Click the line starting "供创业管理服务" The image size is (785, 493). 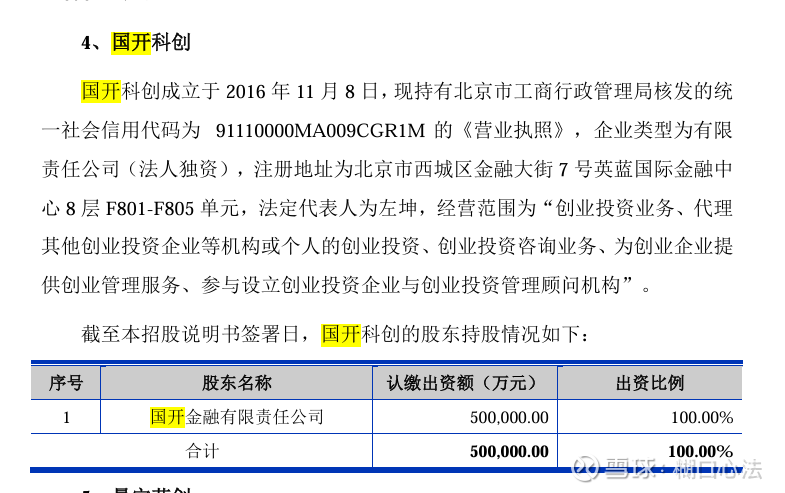346,285
